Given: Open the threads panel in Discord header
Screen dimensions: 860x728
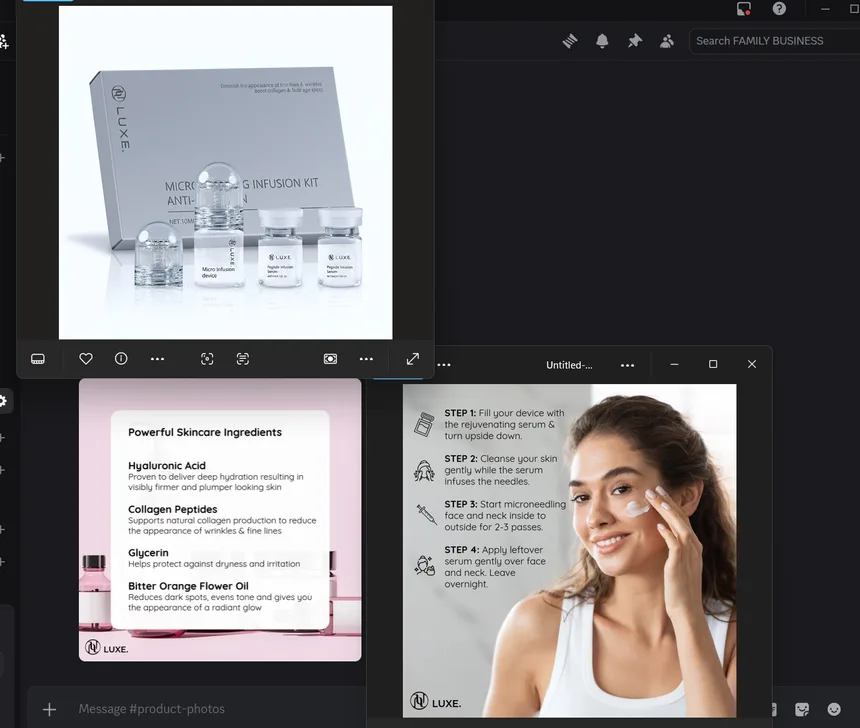Looking at the screenshot, I should (x=570, y=41).
